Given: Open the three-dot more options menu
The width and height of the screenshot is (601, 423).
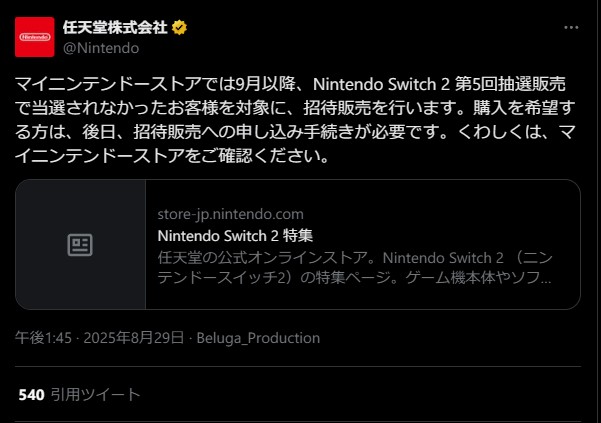Looking at the screenshot, I should 571,28.
